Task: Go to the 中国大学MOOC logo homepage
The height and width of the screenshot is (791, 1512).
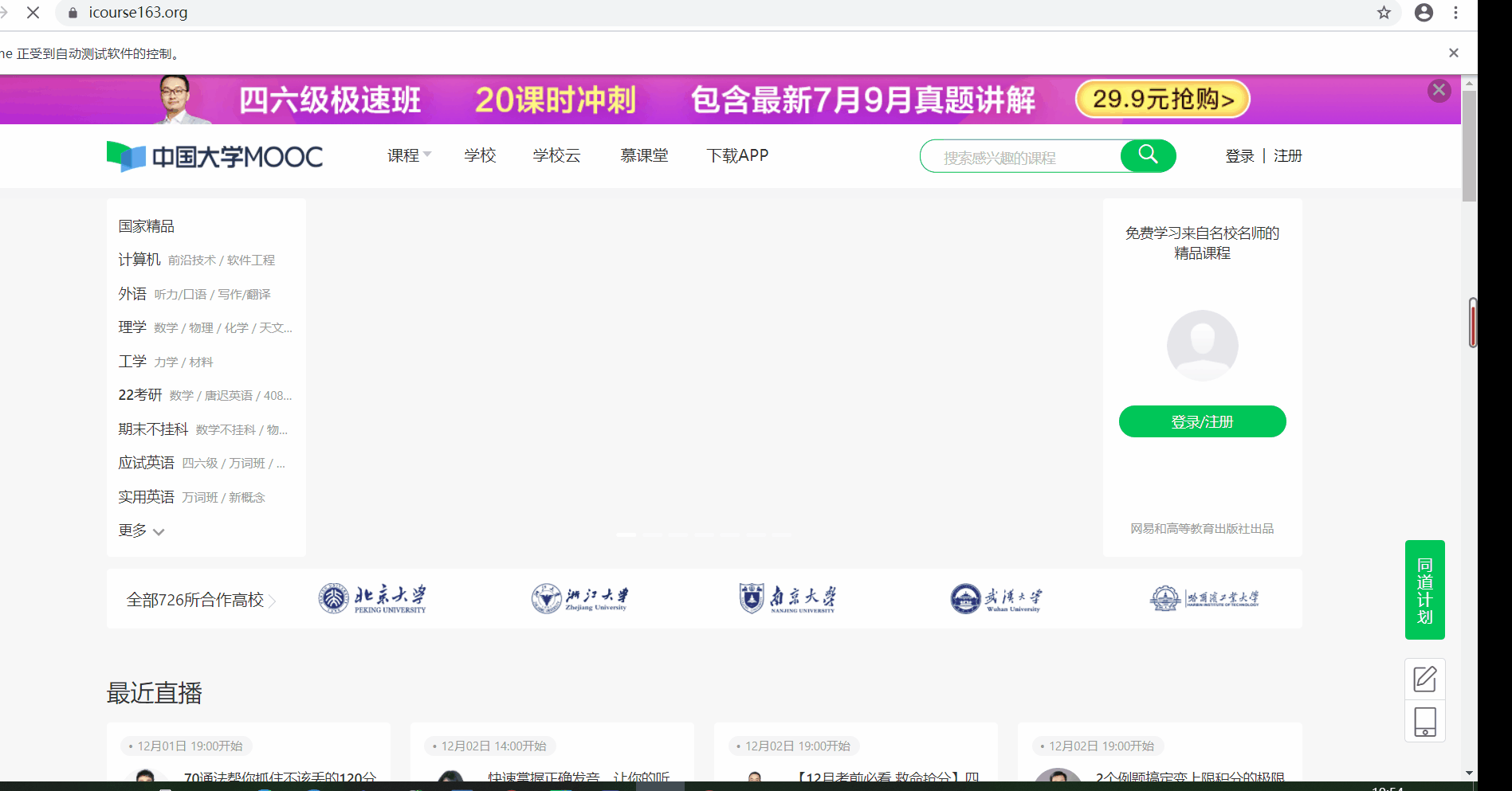Action: pos(214,156)
